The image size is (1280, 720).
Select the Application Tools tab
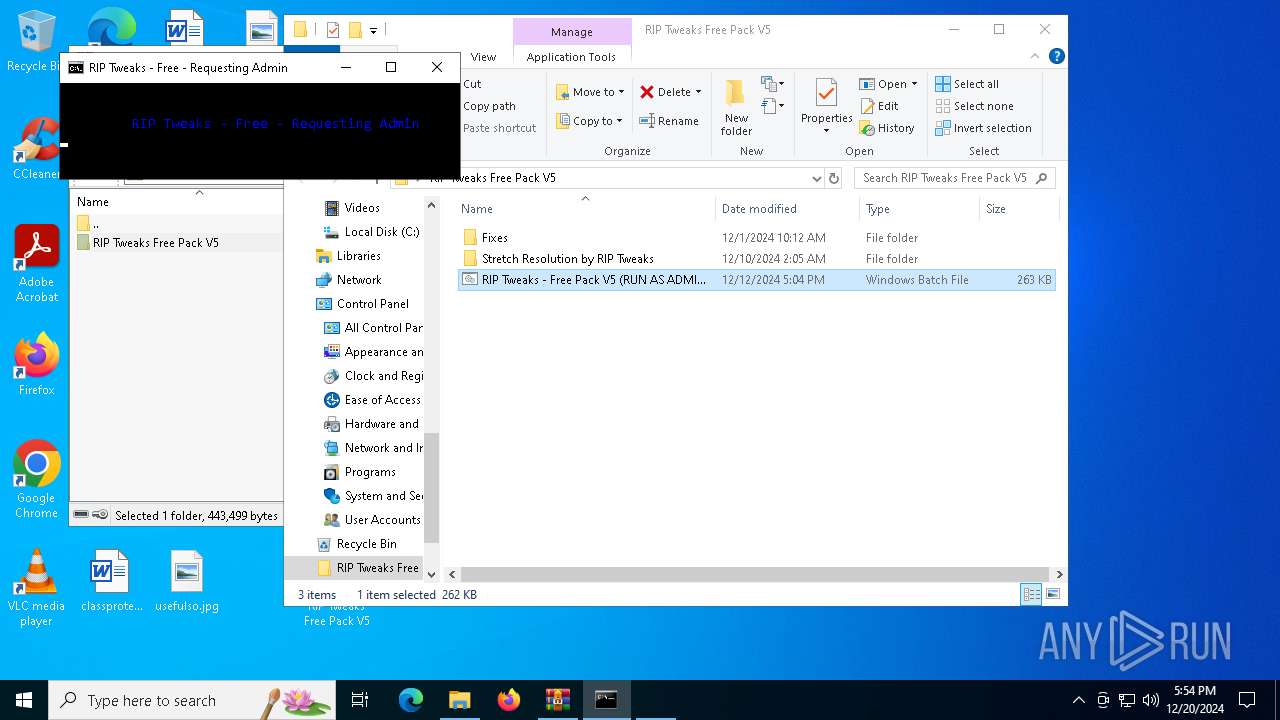[x=571, y=57]
